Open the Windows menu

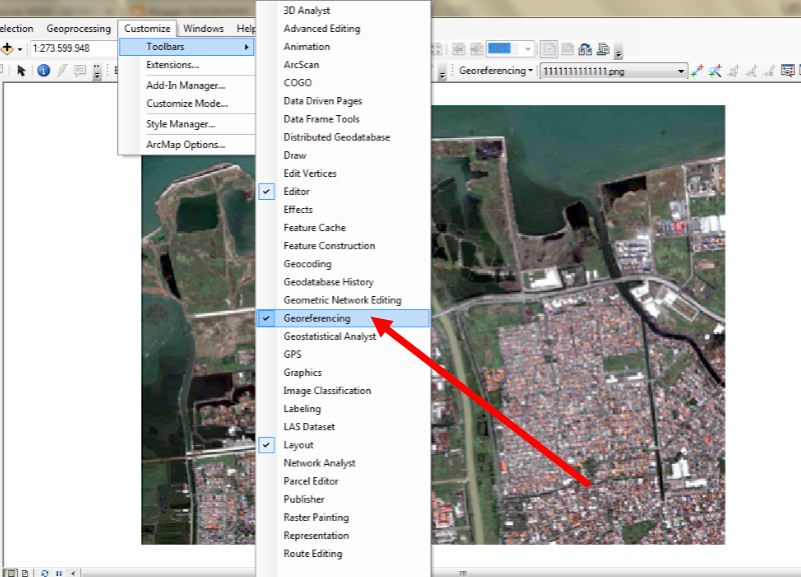click(203, 28)
